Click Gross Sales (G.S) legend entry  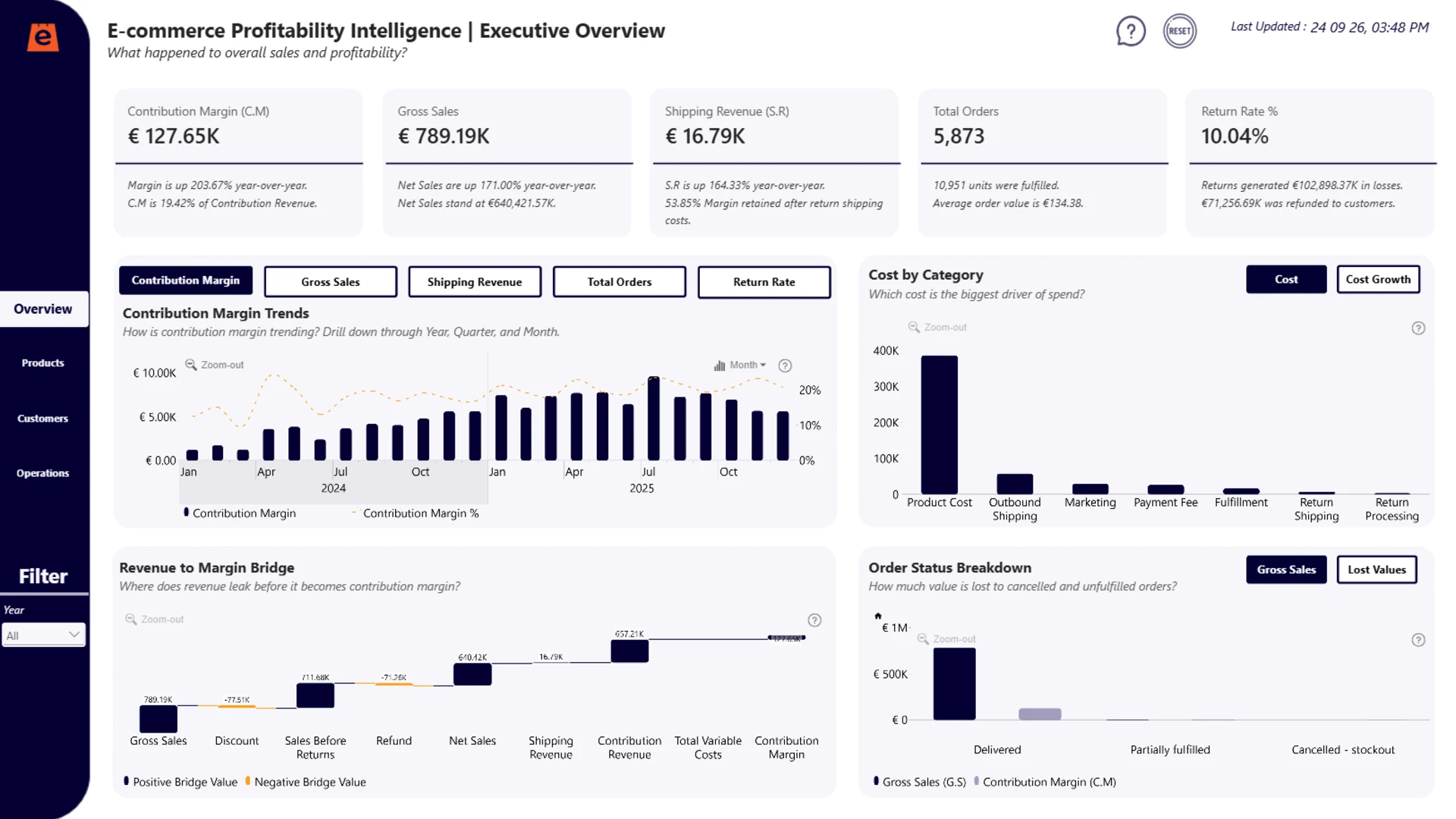(920, 782)
